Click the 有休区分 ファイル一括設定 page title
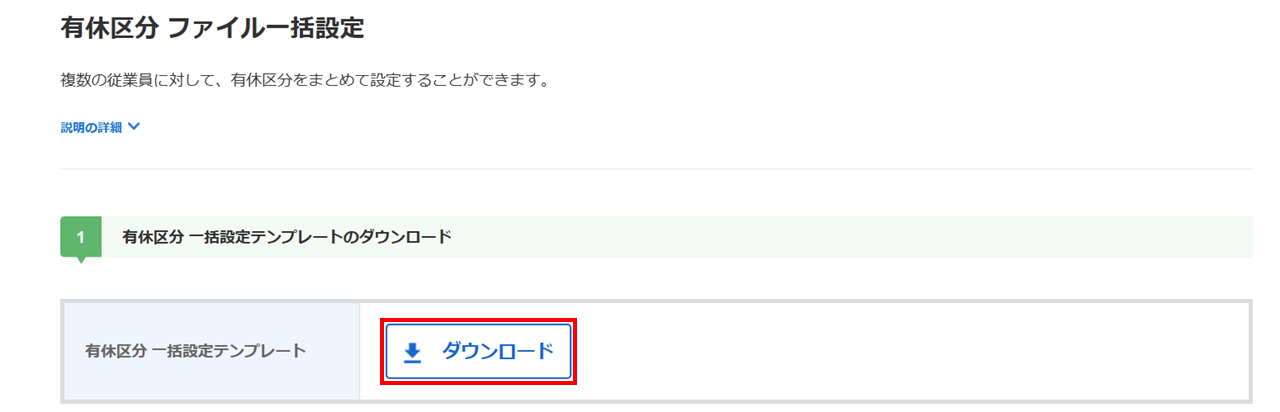1280x412 pixels. (x=212, y=29)
